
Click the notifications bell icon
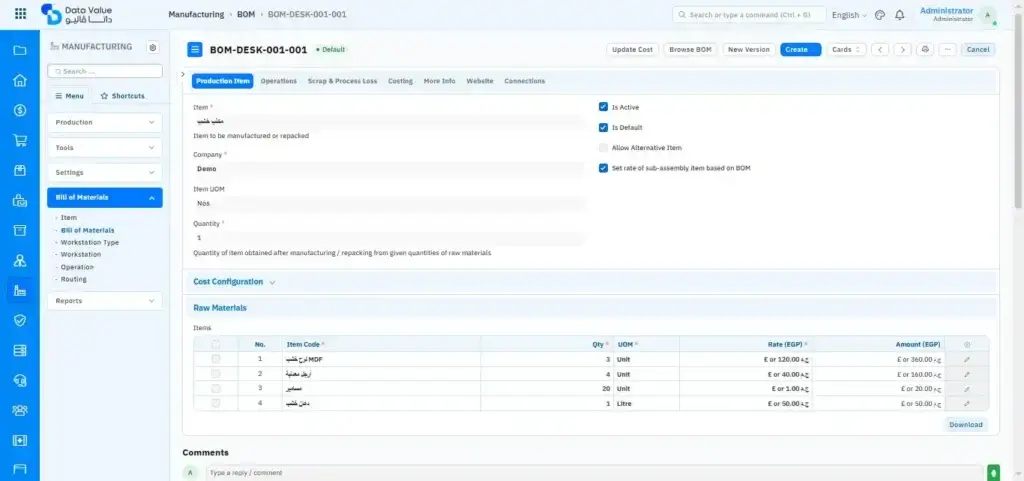(x=900, y=15)
